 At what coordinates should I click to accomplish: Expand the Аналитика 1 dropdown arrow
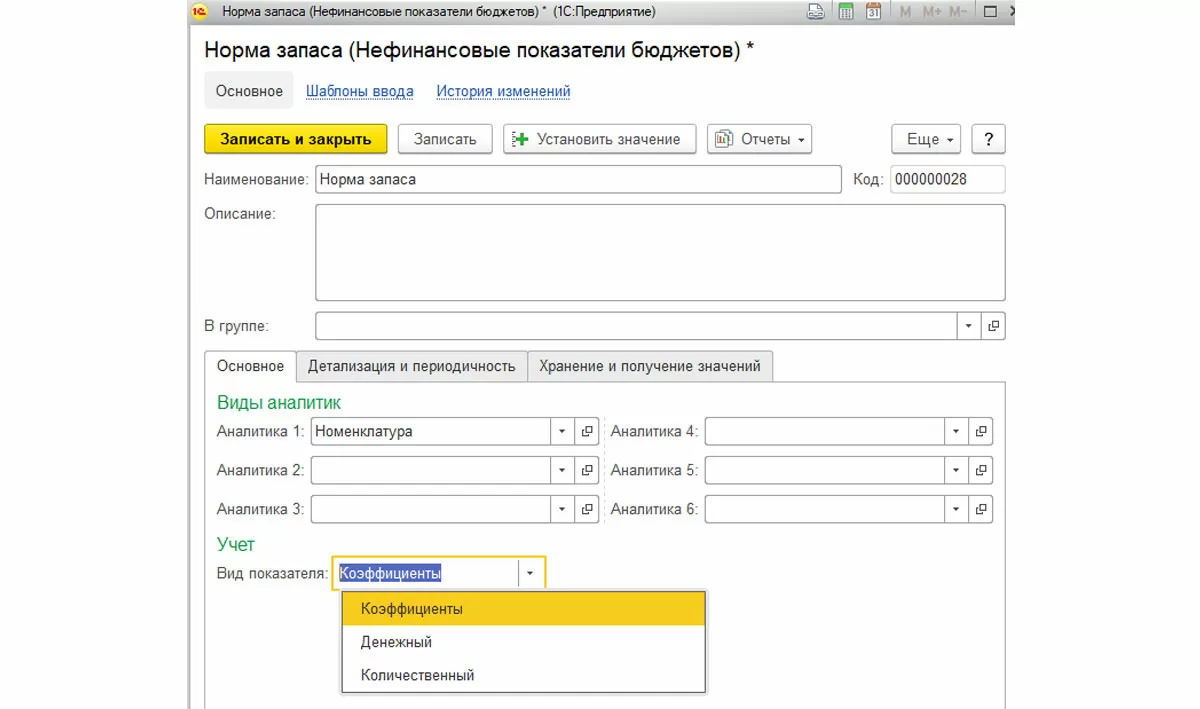563,432
